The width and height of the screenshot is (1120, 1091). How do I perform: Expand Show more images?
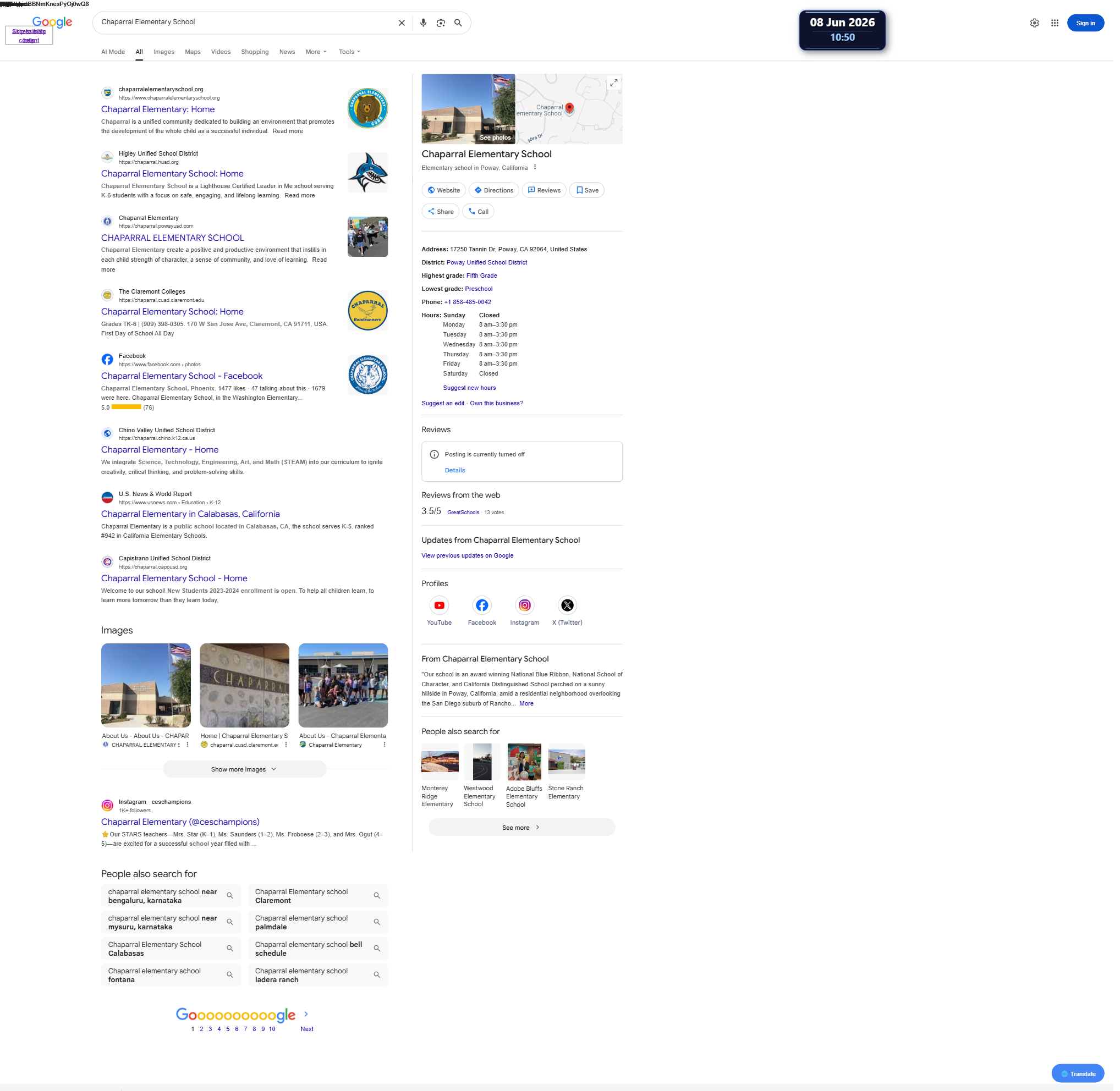click(245, 769)
